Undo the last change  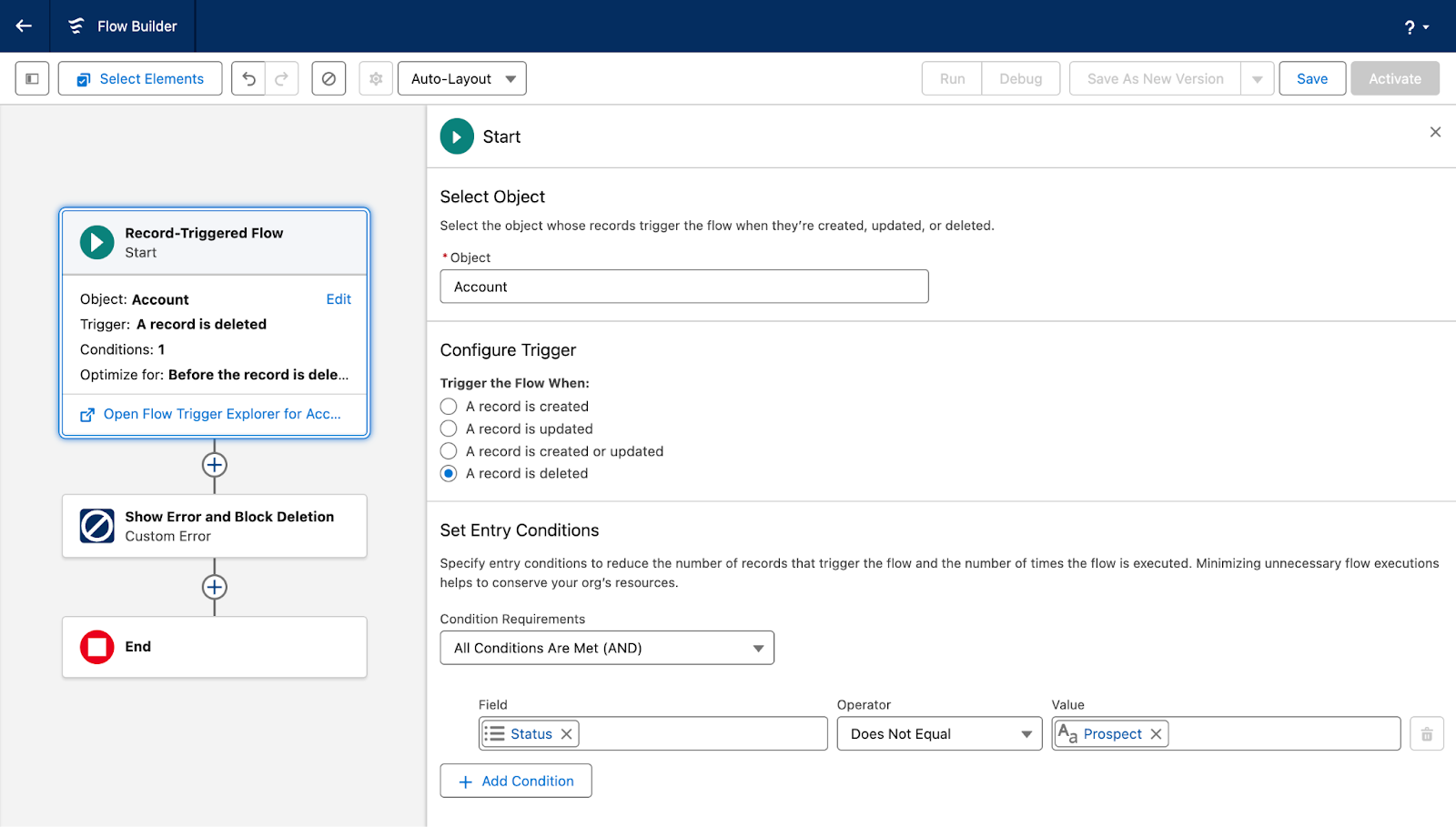[248, 79]
